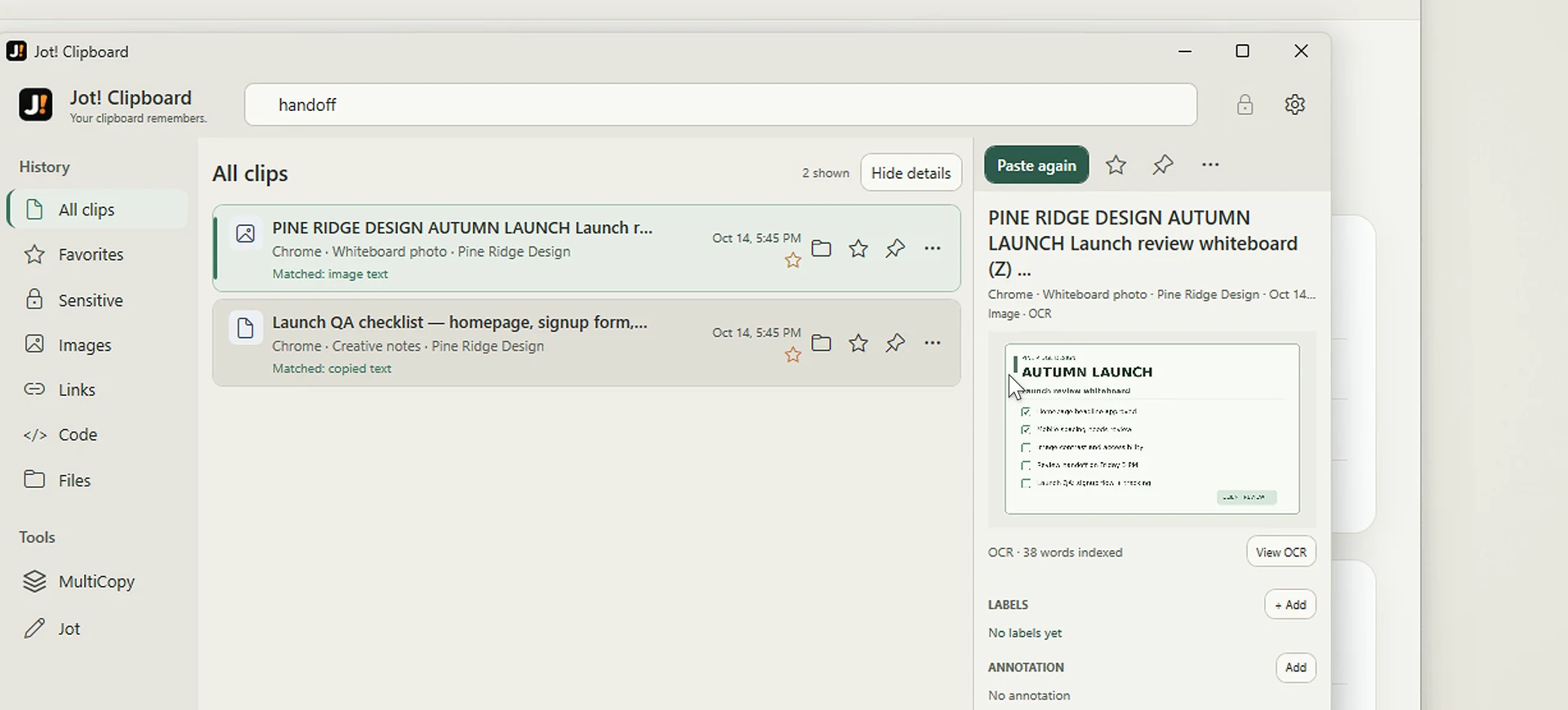Favorite the clip using the details panel star
This screenshot has height=710, width=1568.
(x=1116, y=165)
